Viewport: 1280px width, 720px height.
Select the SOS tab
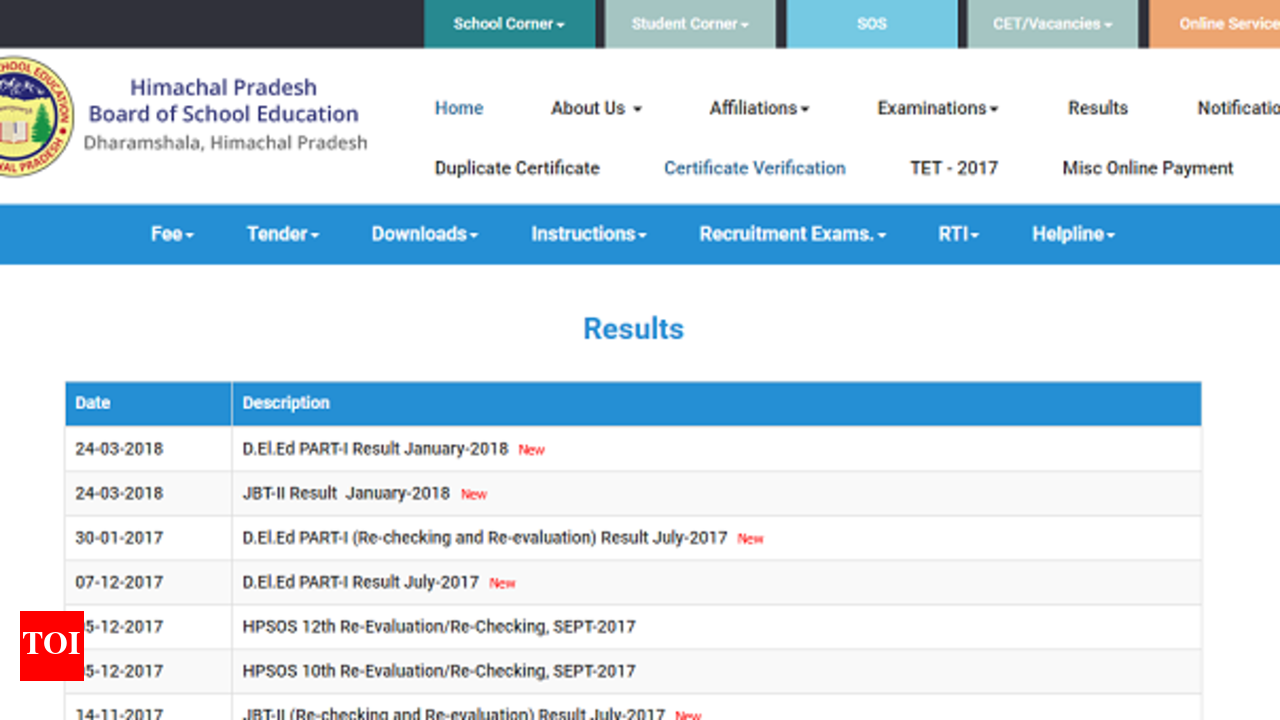point(871,24)
